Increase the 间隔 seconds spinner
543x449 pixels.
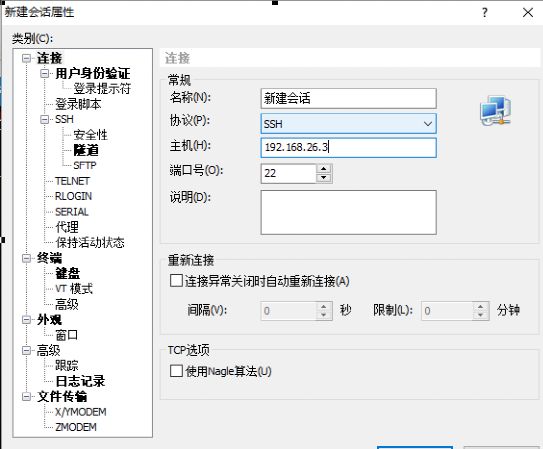pyautogui.click(x=323, y=307)
